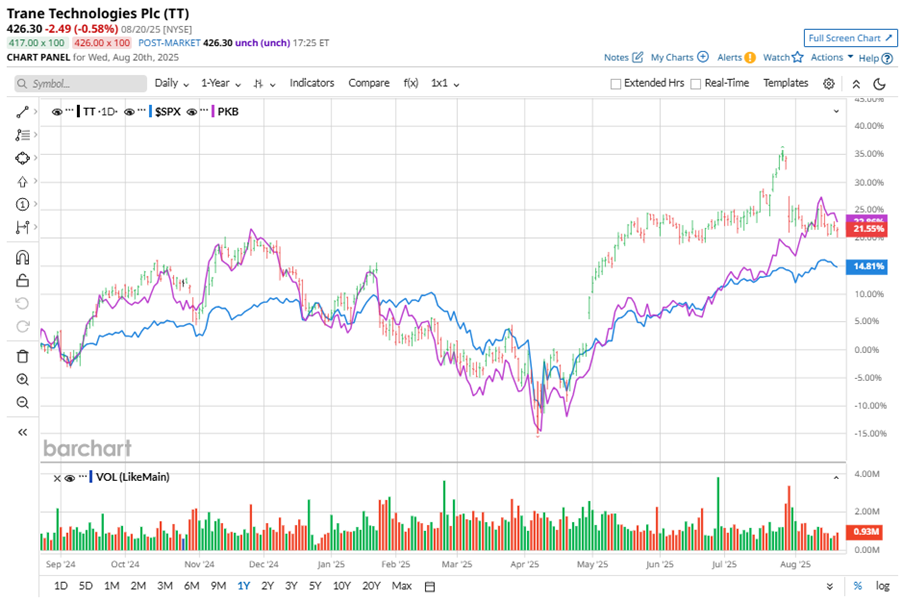Open the chart bar type dropdown
The image size is (902, 601).
[x=265, y=84]
